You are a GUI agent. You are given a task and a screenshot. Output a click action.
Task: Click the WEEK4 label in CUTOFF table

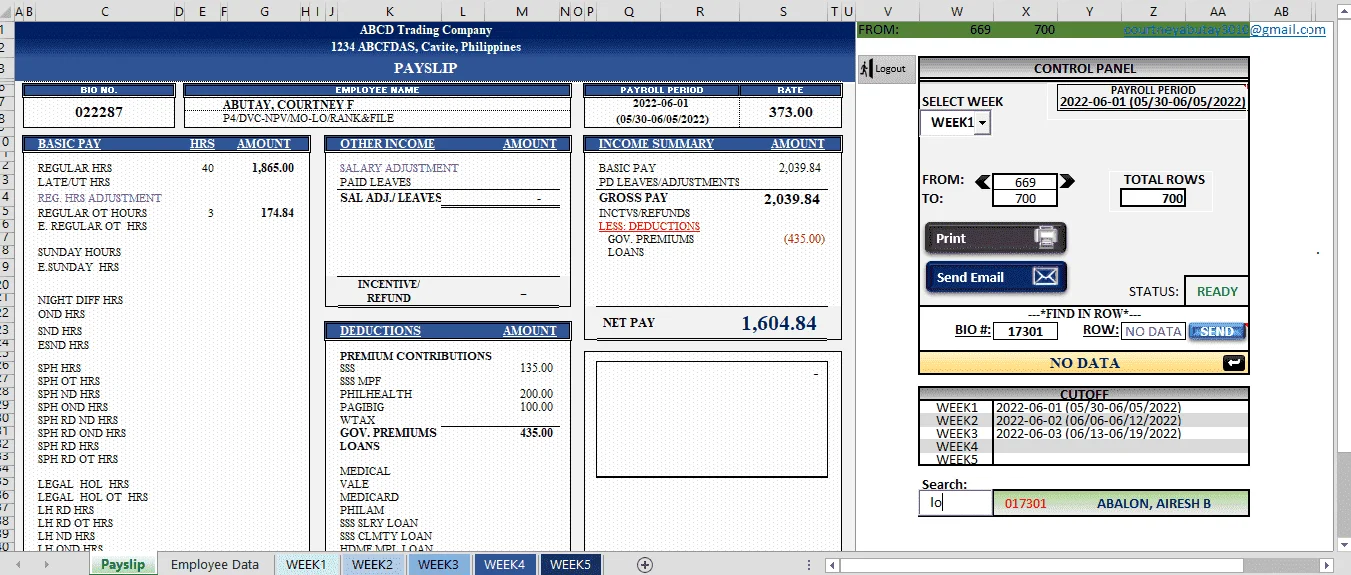(957, 447)
